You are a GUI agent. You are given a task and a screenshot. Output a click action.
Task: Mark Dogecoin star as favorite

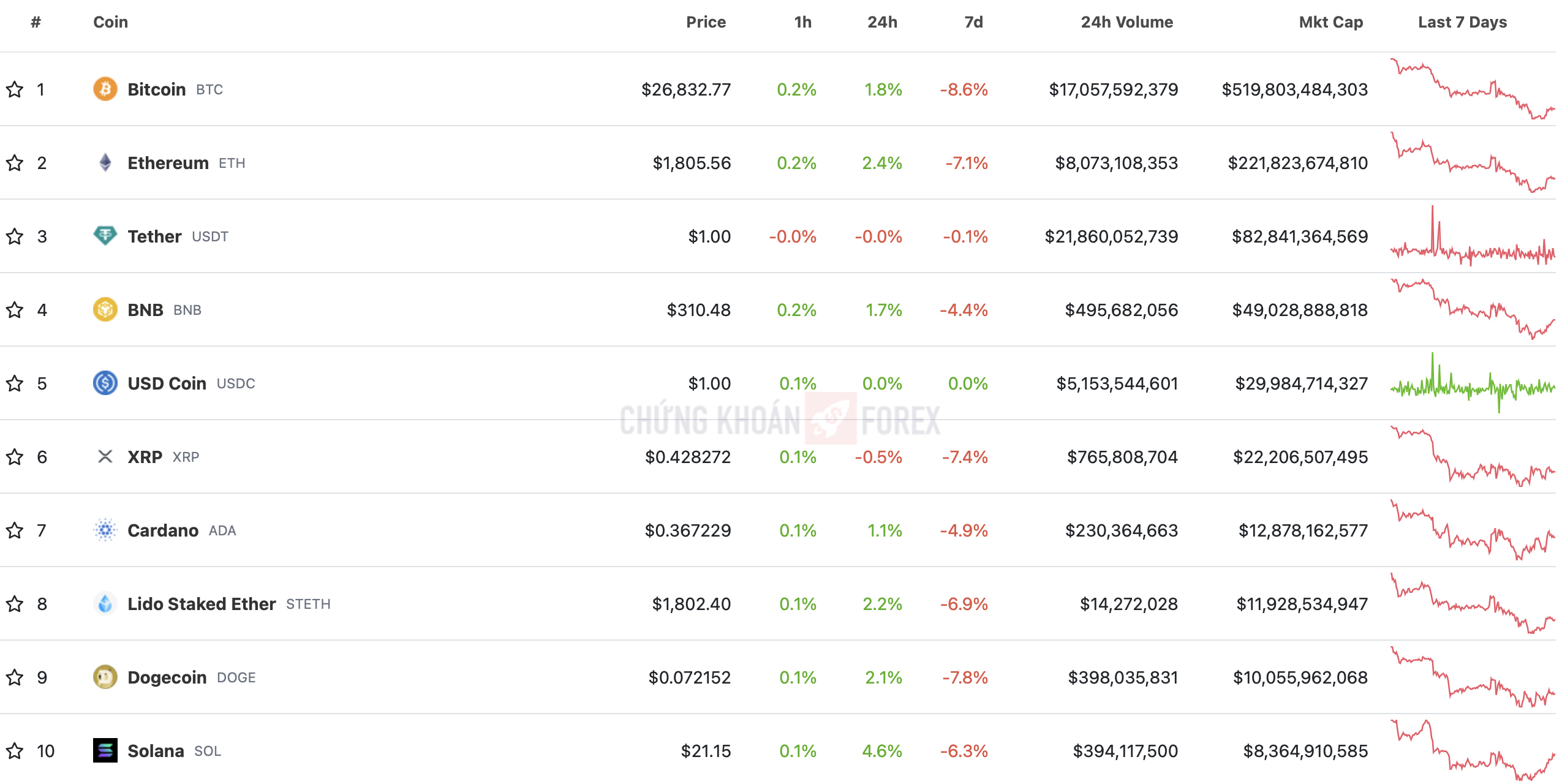[x=15, y=677]
